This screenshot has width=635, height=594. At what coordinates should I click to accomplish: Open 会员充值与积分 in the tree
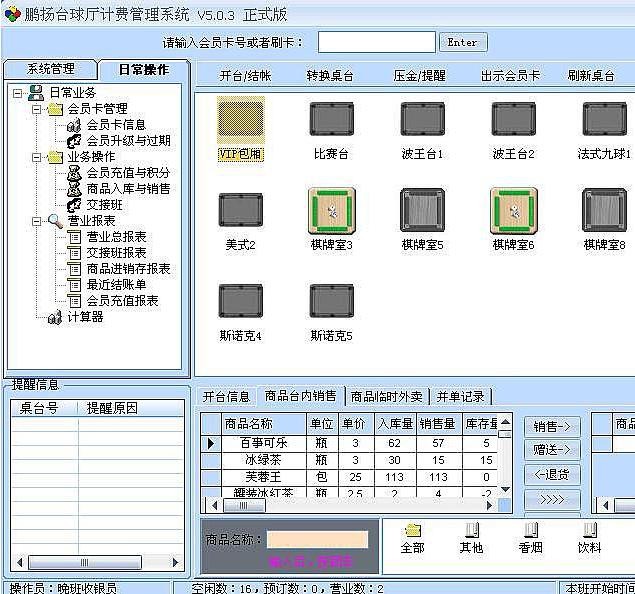[x=128, y=173]
